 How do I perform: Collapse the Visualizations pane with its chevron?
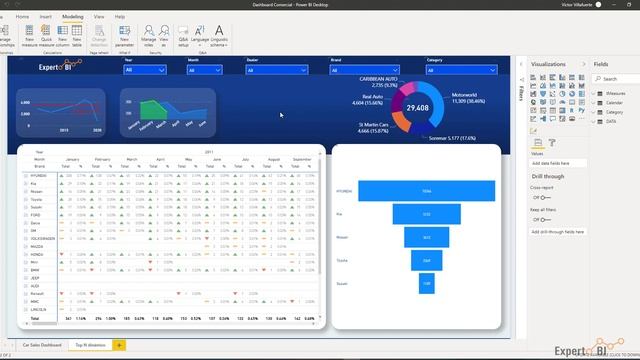(583, 64)
